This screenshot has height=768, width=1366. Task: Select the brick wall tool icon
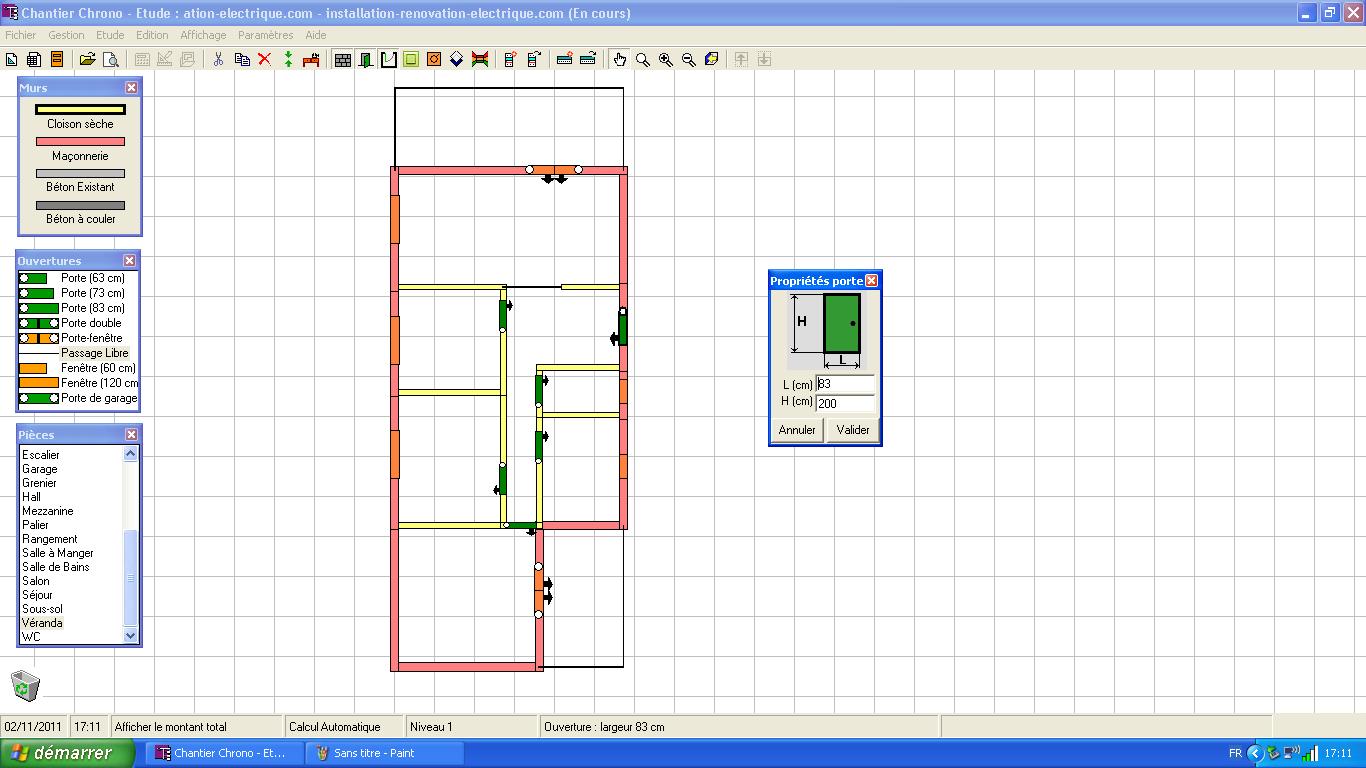(343, 59)
